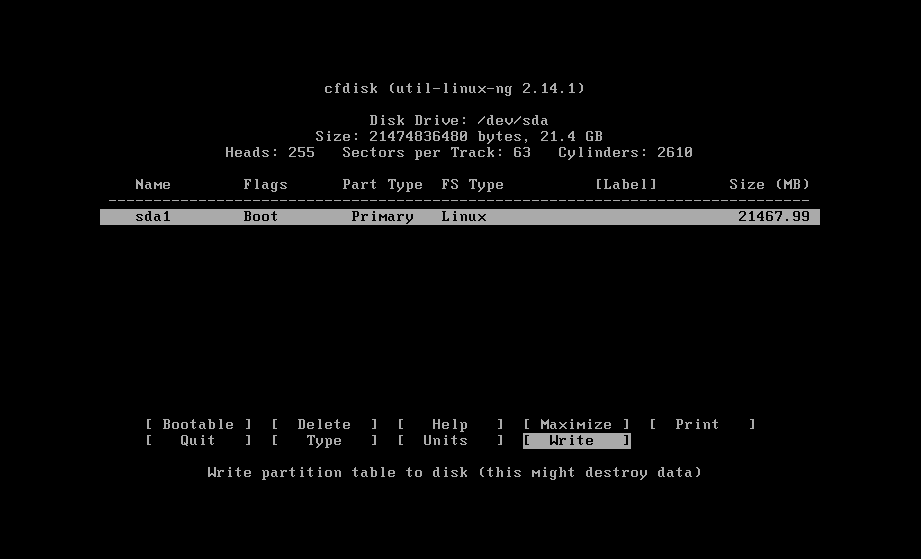This screenshot has width=921, height=559.
Task: Select the Quit menu option
Action: (x=199, y=440)
